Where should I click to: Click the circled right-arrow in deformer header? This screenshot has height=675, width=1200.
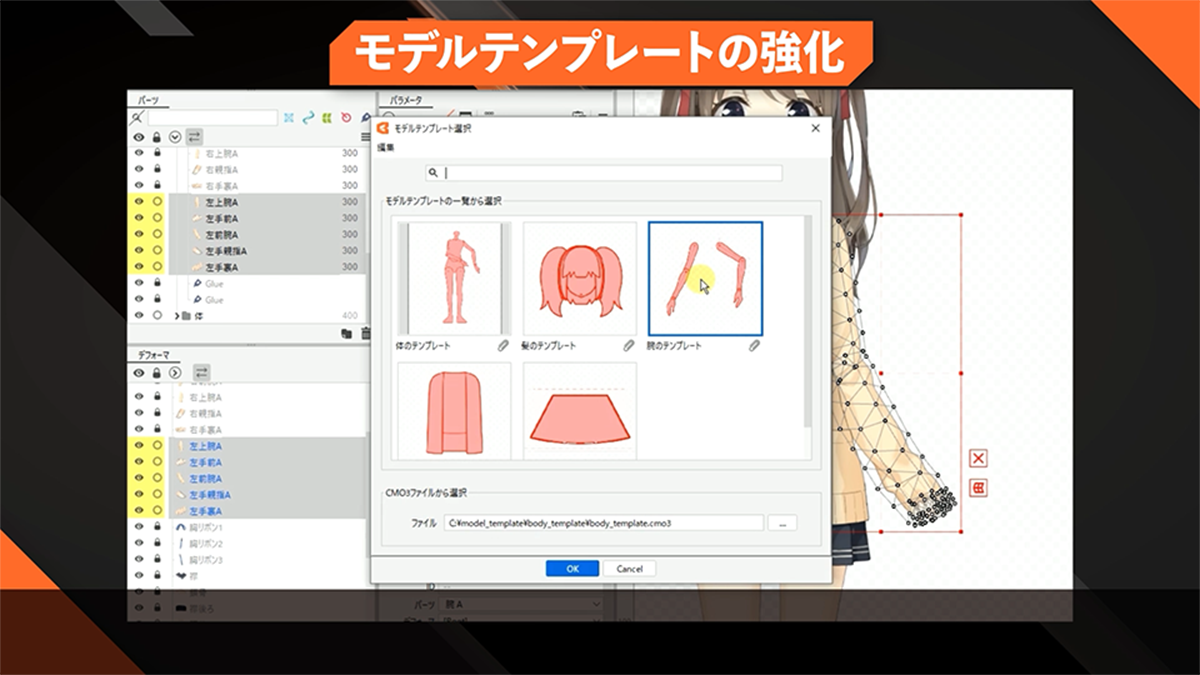(x=175, y=372)
